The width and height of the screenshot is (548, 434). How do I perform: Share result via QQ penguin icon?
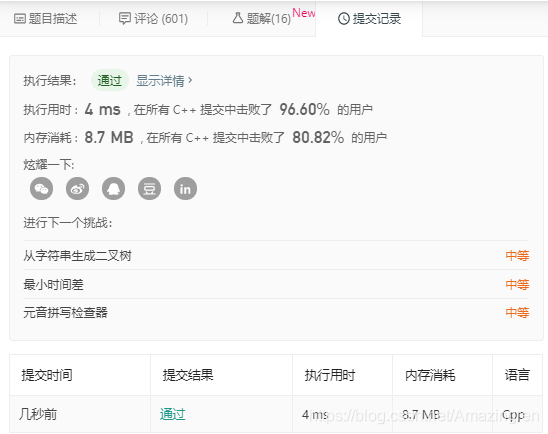113,189
